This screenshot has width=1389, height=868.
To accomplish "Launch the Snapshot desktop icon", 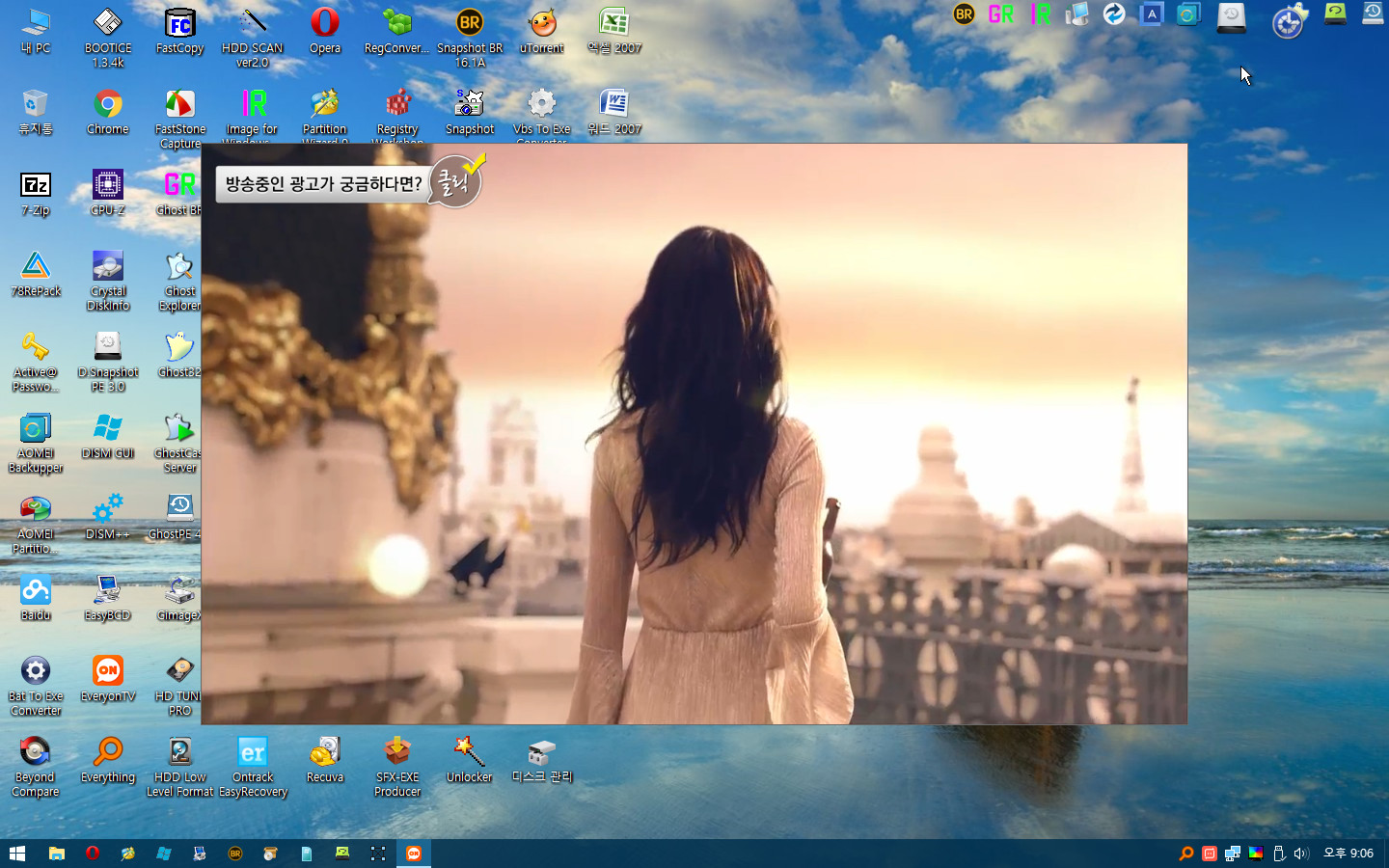I will 470,112.
